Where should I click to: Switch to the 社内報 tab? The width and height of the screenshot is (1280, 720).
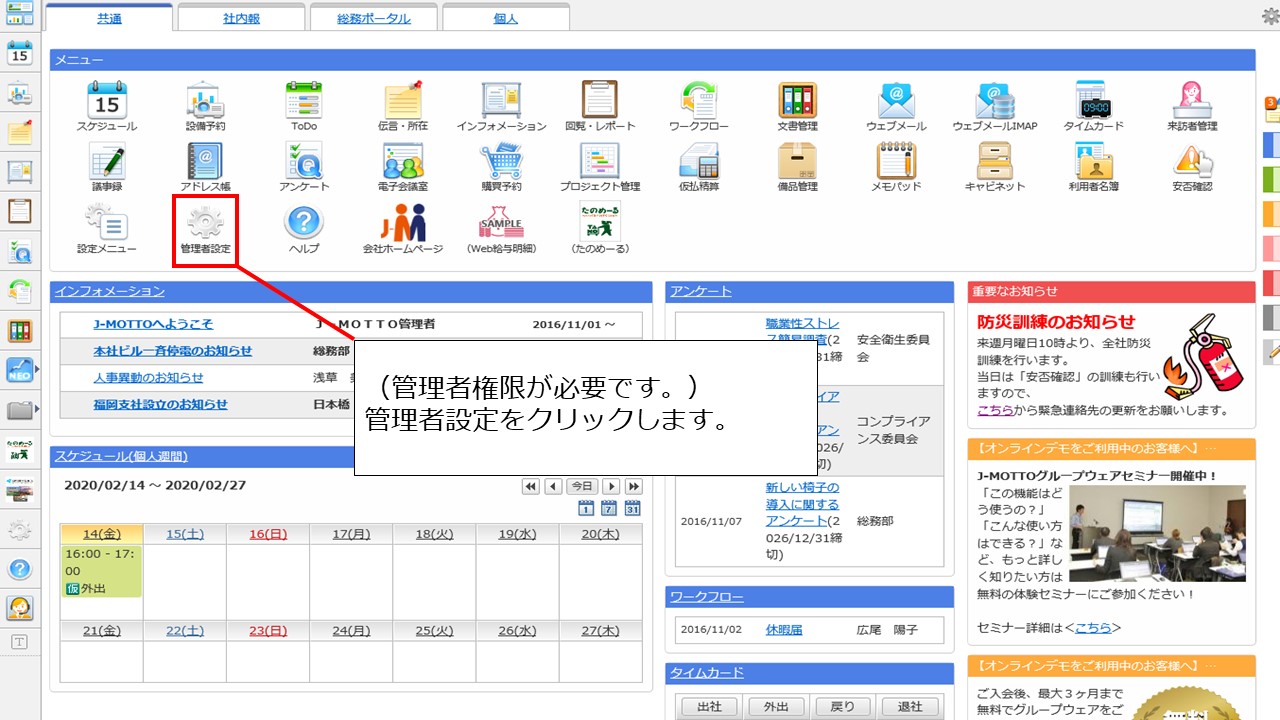(240, 18)
